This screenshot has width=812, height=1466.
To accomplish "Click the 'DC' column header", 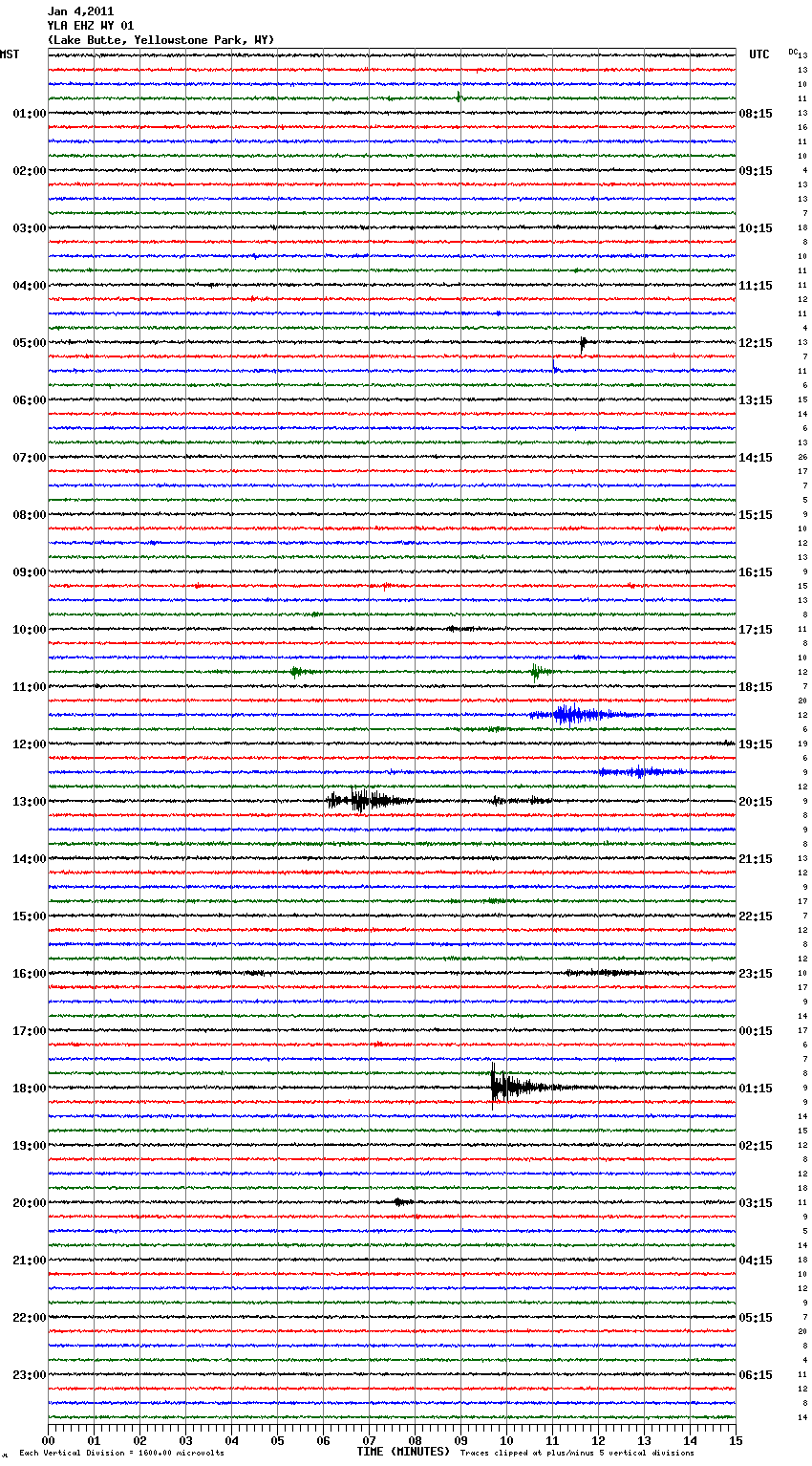I will pyautogui.click(x=792, y=52).
